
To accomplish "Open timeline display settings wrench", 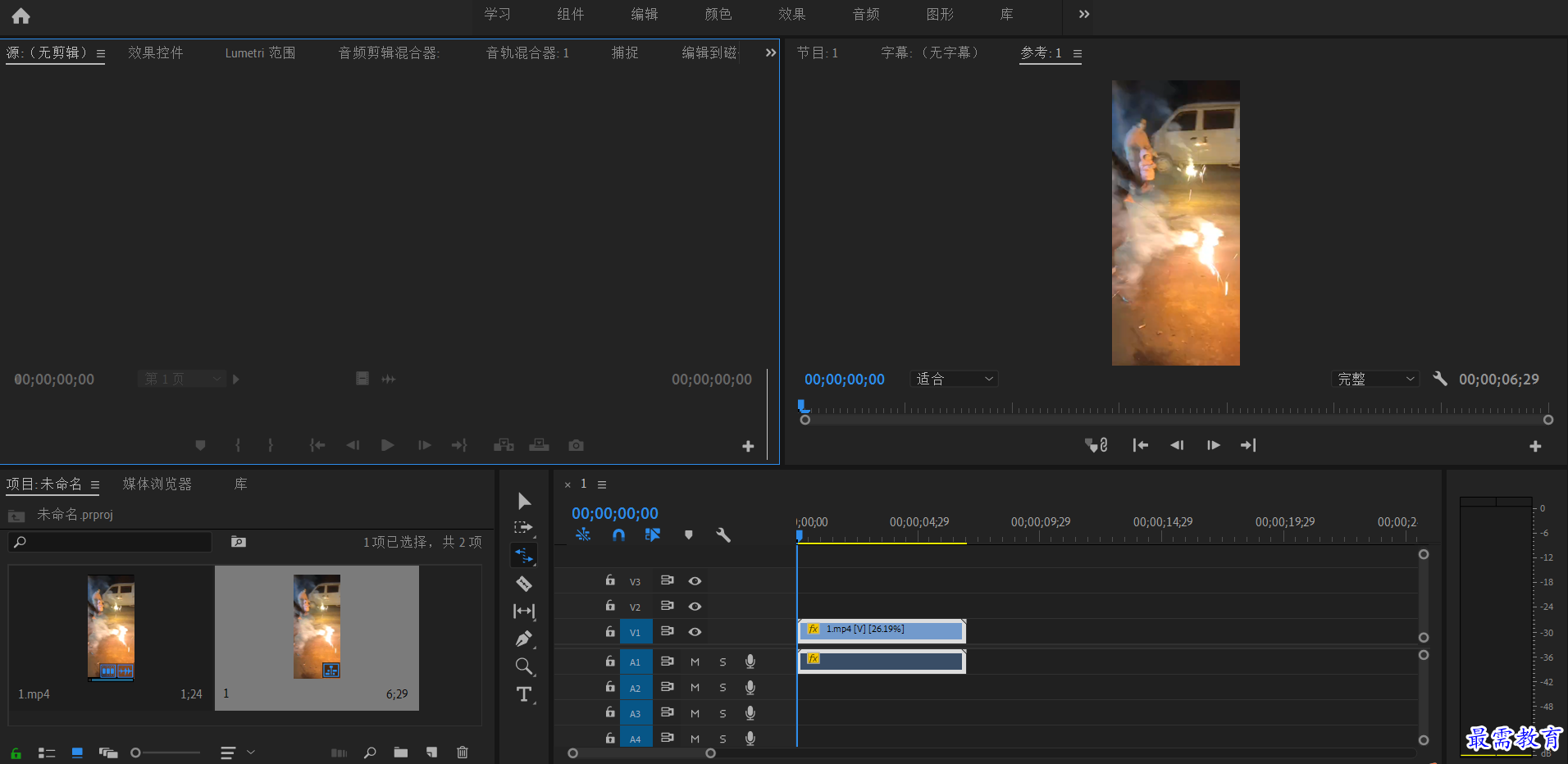I will click(722, 534).
